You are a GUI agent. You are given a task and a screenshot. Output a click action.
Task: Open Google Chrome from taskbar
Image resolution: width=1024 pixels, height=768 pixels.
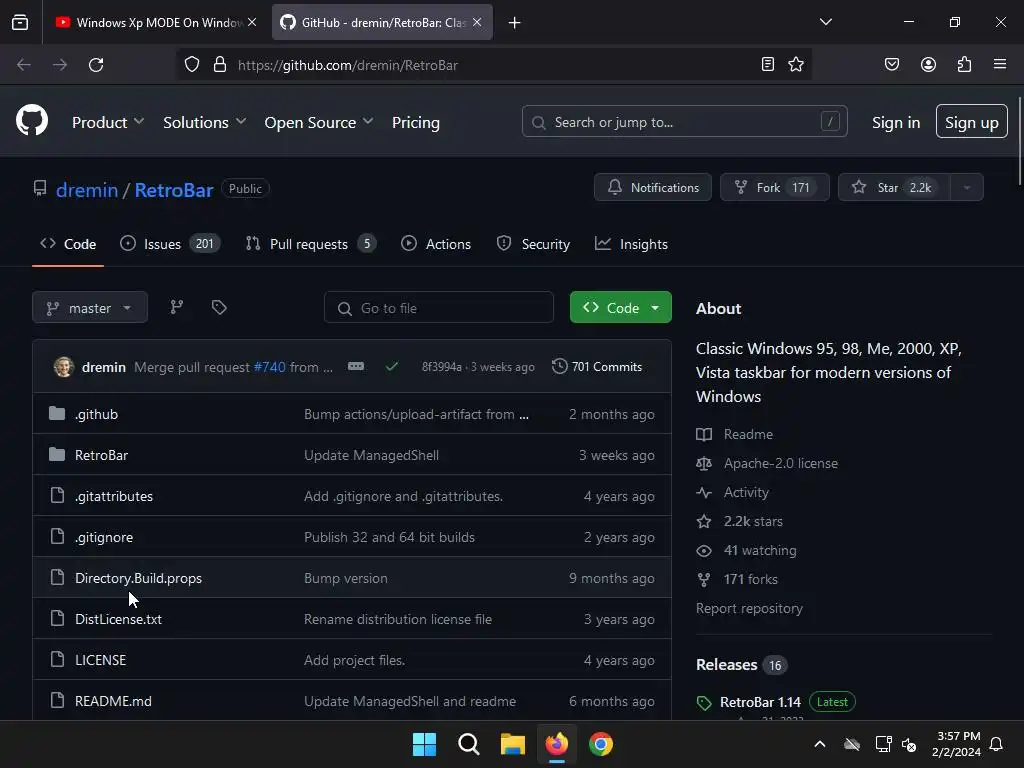point(601,744)
